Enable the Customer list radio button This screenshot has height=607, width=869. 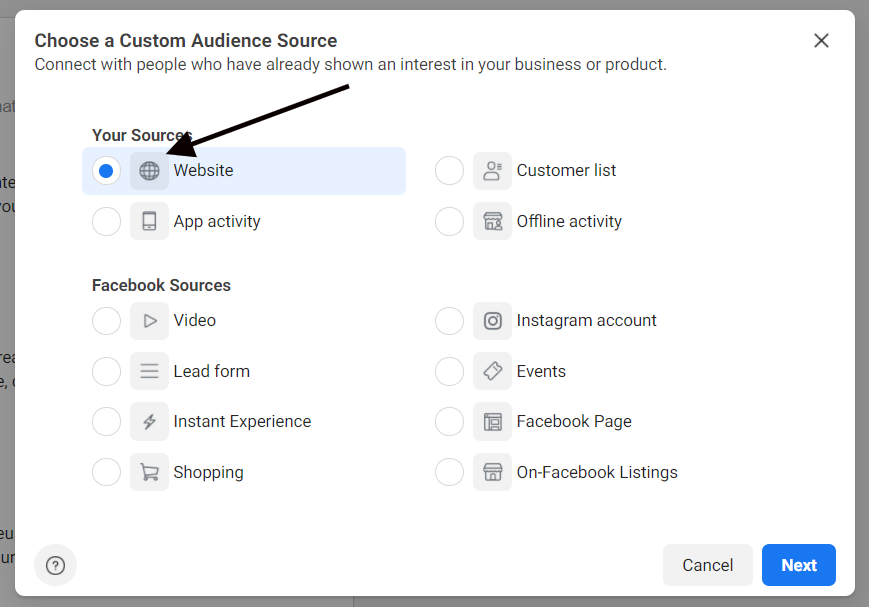[449, 170]
